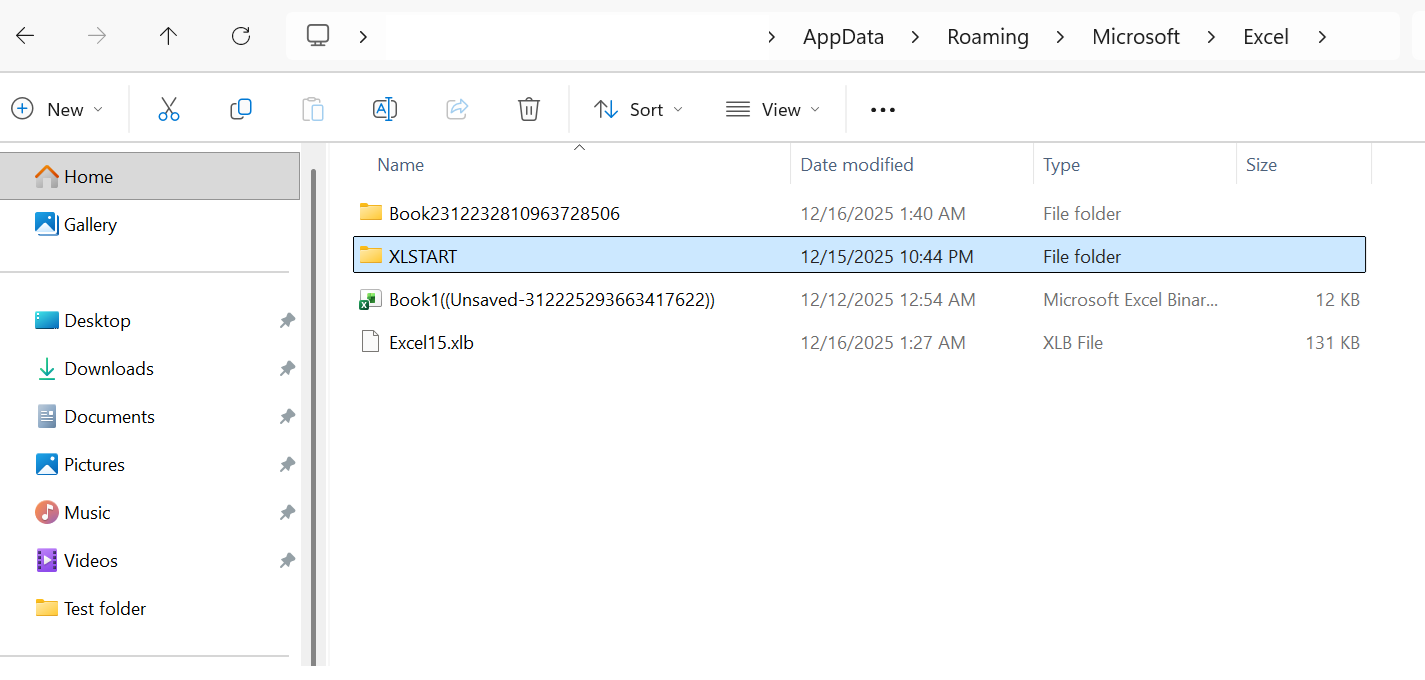Open the New item dropdown

coord(57,109)
